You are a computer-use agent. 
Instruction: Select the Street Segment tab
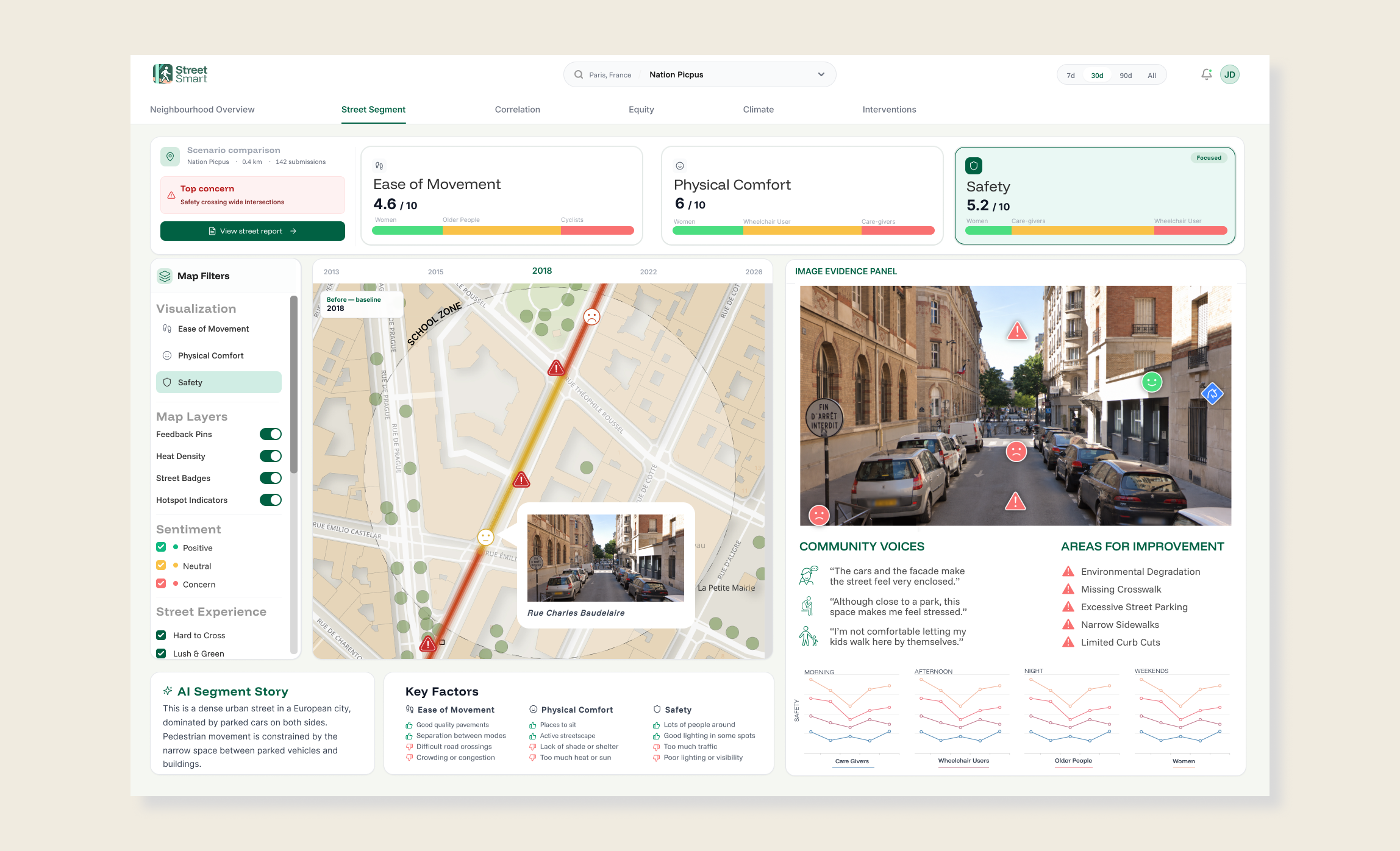[373, 110]
